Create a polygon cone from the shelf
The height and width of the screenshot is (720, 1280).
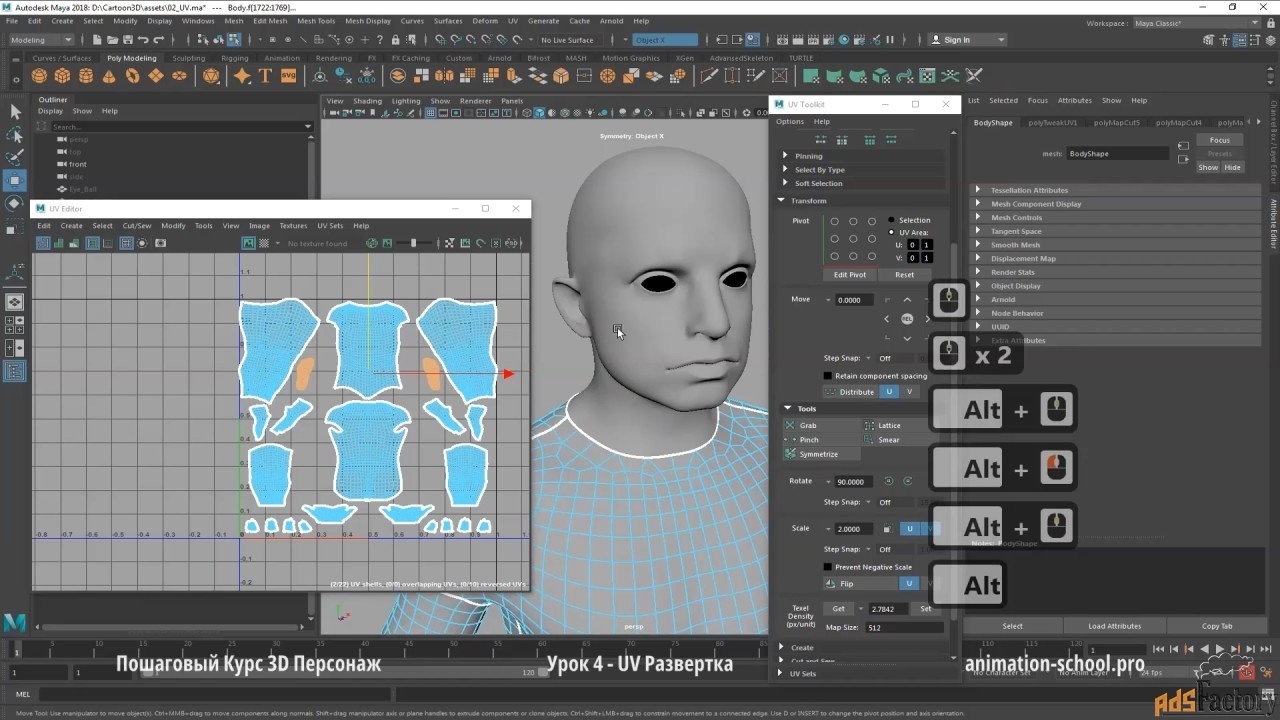(x=109, y=76)
